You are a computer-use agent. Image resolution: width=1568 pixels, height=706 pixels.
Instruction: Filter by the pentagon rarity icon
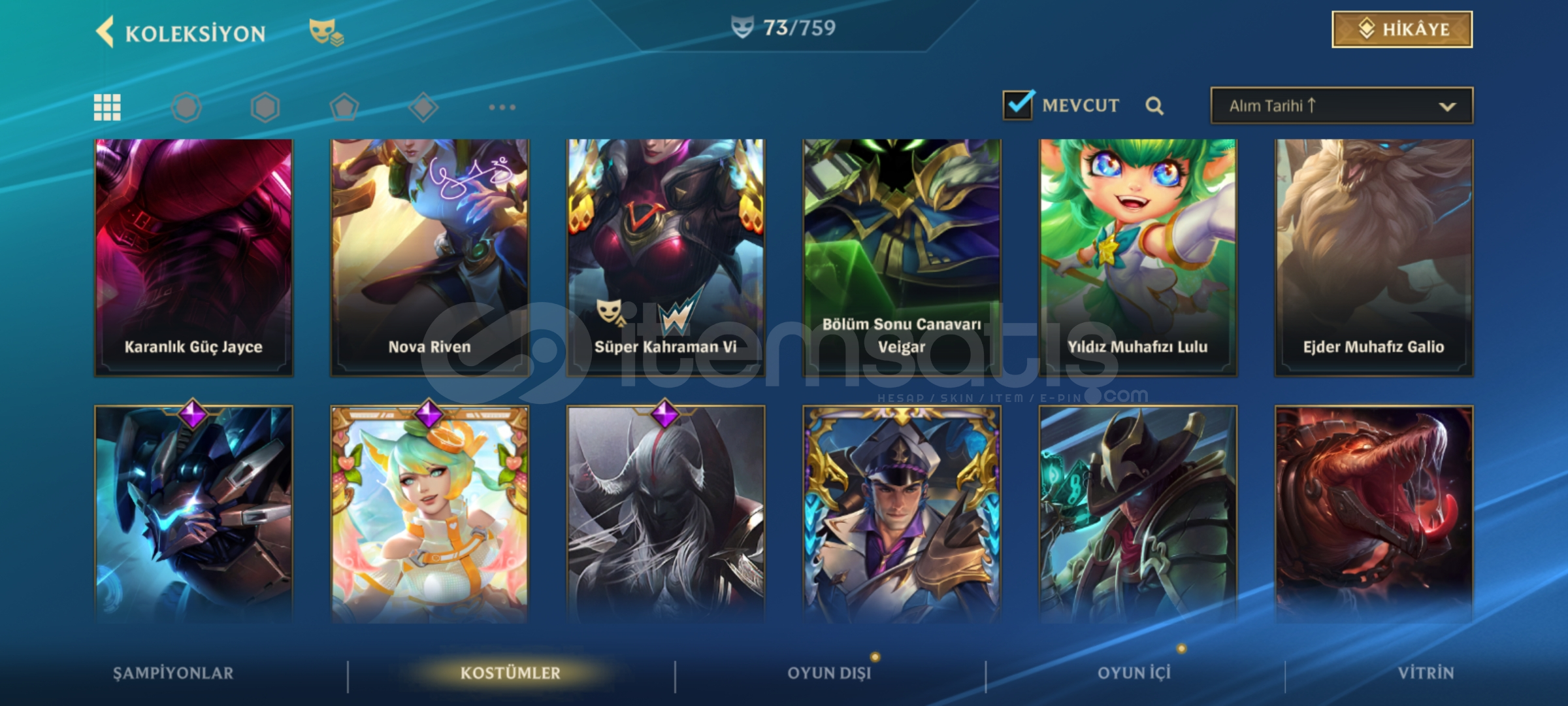(x=344, y=107)
